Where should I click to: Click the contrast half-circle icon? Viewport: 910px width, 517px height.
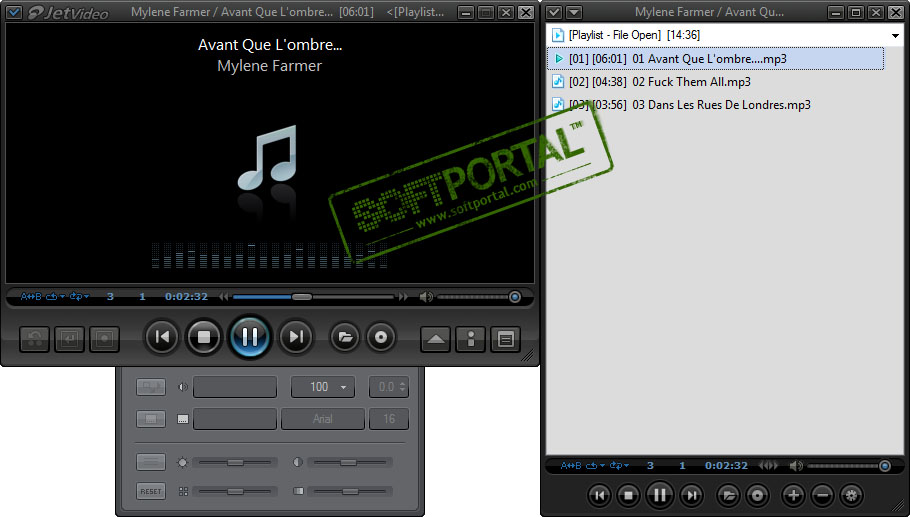(x=298, y=462)
